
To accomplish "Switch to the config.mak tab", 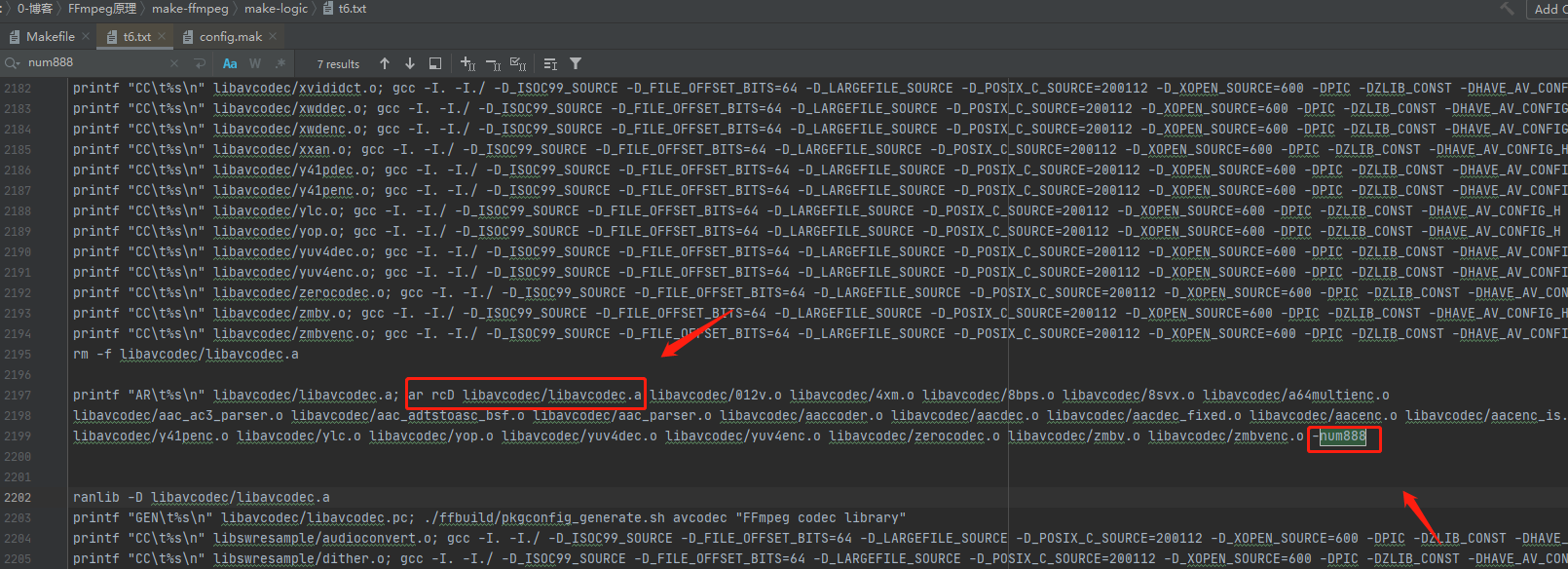I will [230, 36].
